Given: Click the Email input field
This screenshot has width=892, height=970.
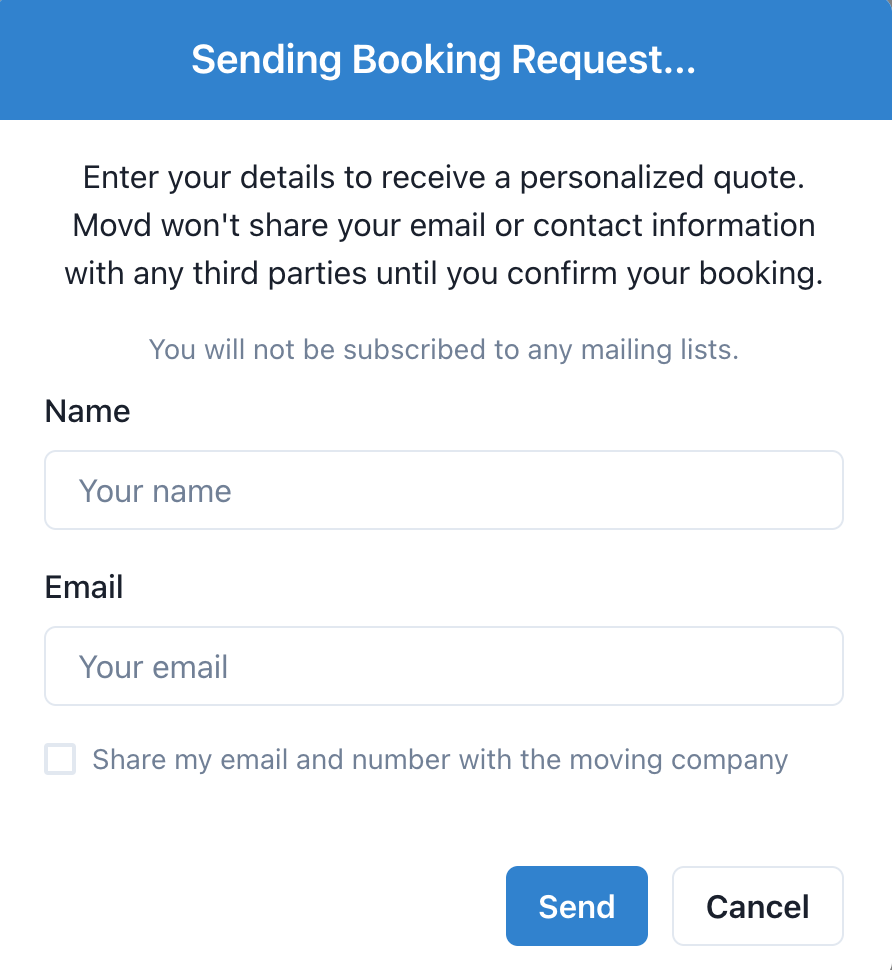Looking at the screenshot, I should [444, 666].
